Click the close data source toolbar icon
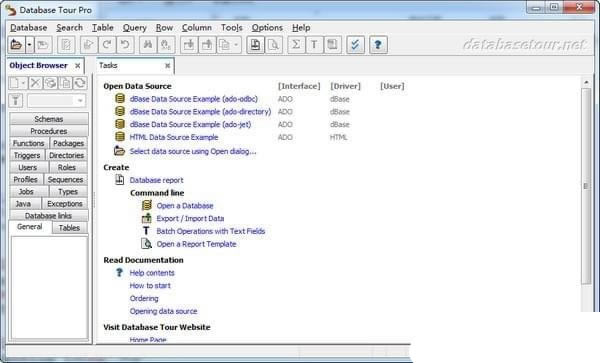Viewport: 600px width, 363px height. point(43,45)
